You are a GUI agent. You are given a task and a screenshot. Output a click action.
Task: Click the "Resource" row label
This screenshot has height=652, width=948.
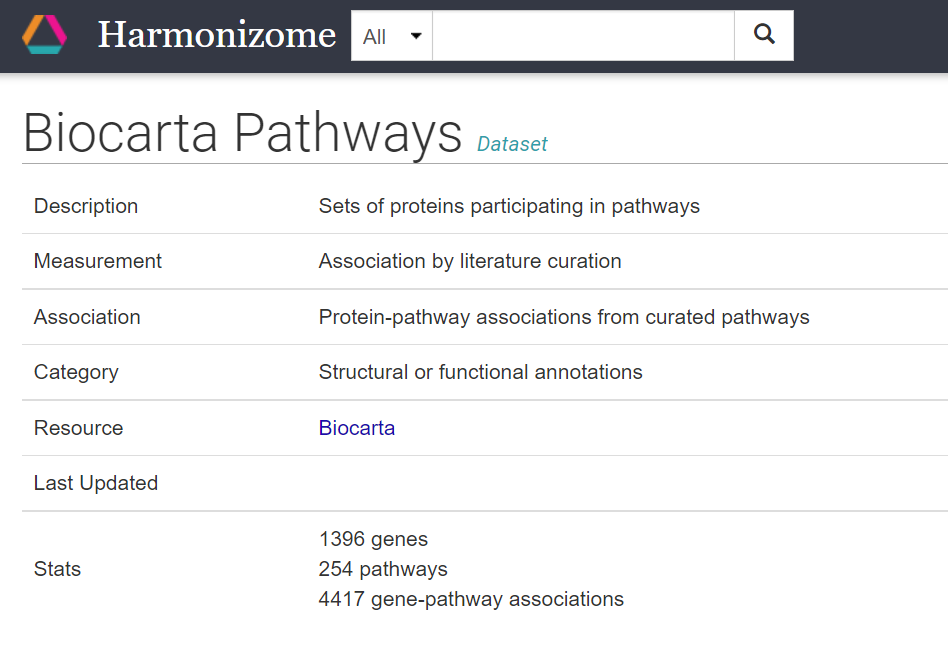tap(79, 428)
